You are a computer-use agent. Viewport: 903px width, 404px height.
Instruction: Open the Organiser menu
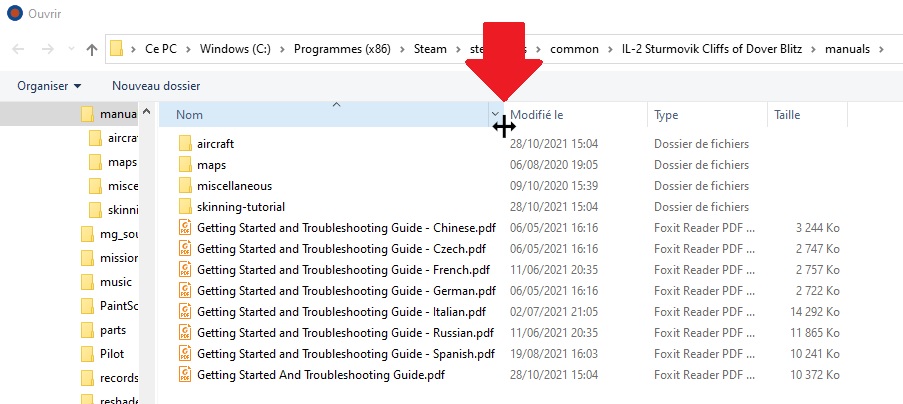tap(49, 86)
